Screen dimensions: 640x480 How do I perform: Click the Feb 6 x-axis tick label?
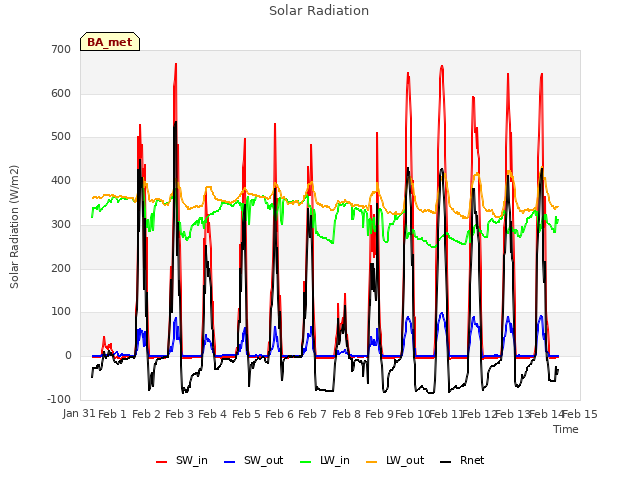tap(279, 414)
